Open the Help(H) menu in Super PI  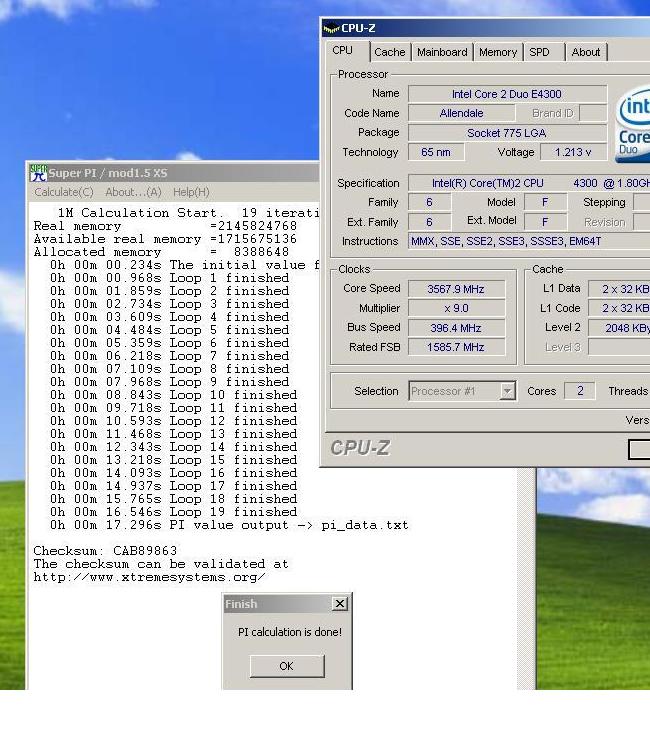pyautogui.click(x=191, y=192)
